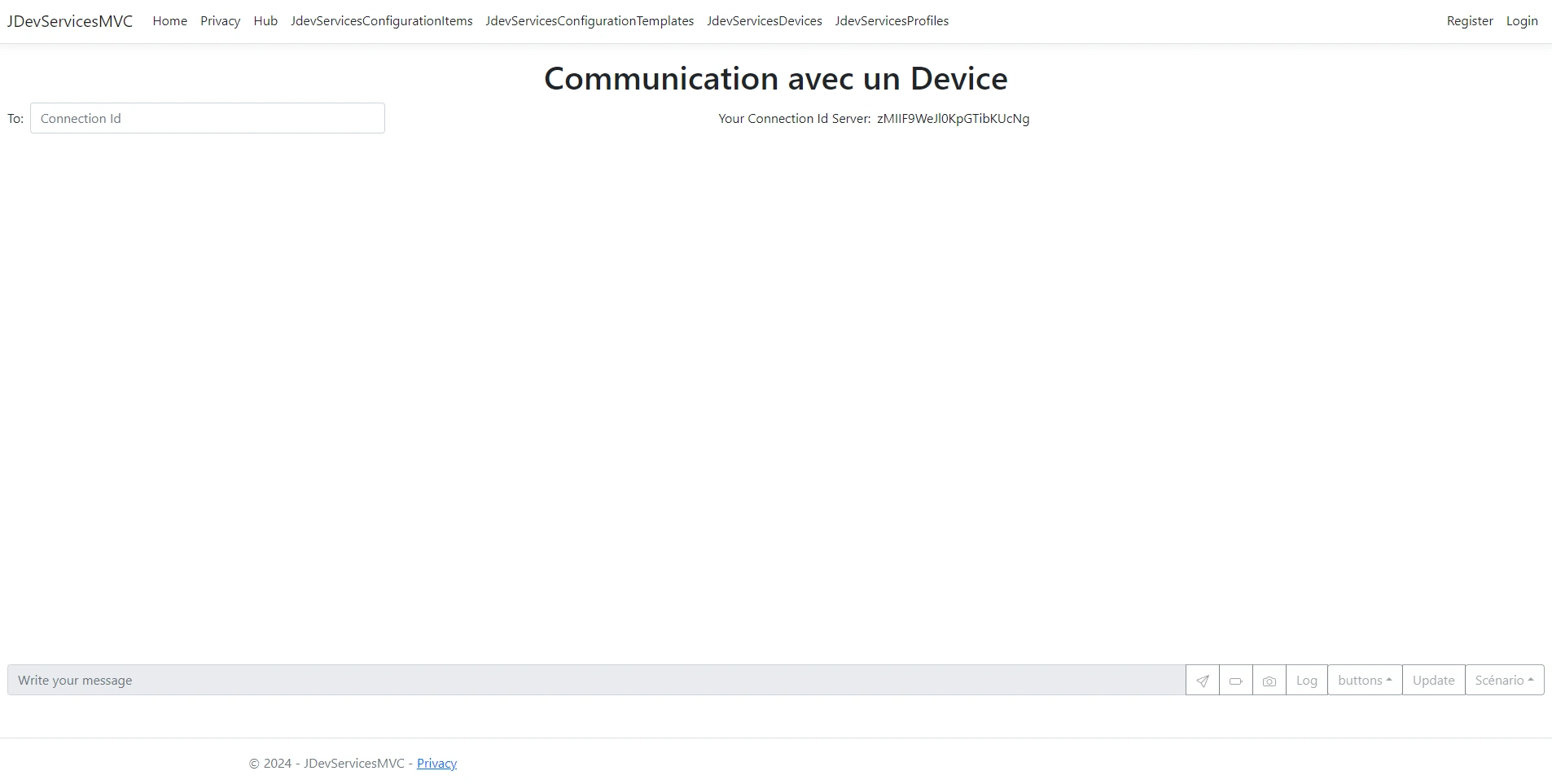Navigate to Home in the navbar
Viewport: 1552px width, 784px height.
tap(169, 20)
